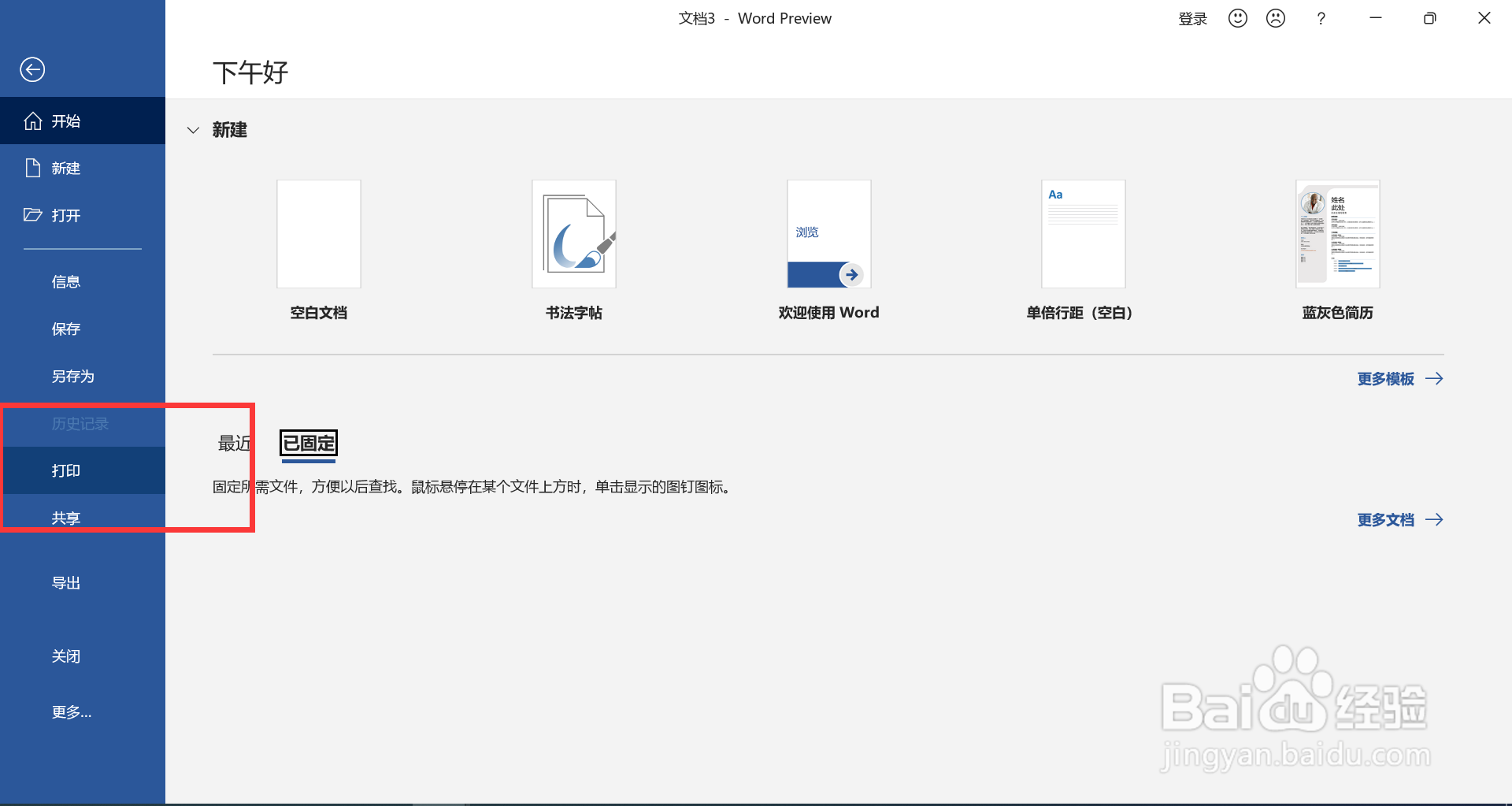The height and width of the screenshot is (806, 1512).
Task: Open help with the question mark icon
Action: tap(1321, 18)
